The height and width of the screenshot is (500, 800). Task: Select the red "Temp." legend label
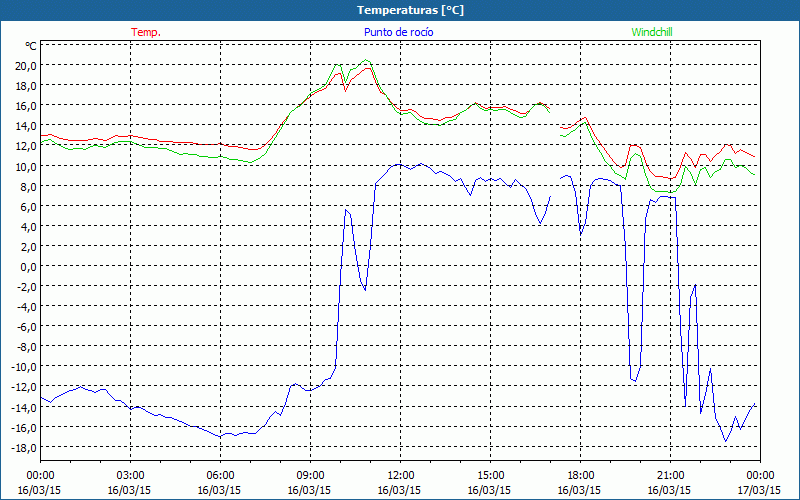click(x=146, y=32)
